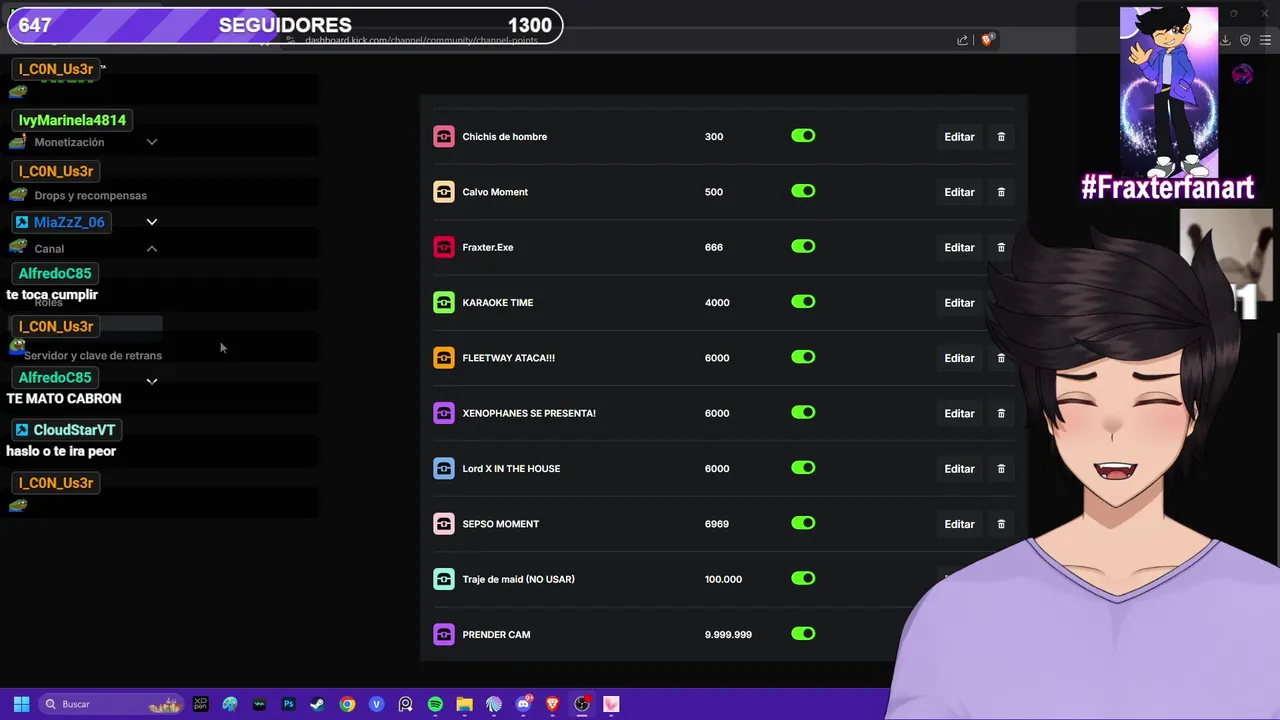Click the Lord X IN THE HOUSE reward icon
This screenshot has height=720, width=1280.
click(443, 468)
